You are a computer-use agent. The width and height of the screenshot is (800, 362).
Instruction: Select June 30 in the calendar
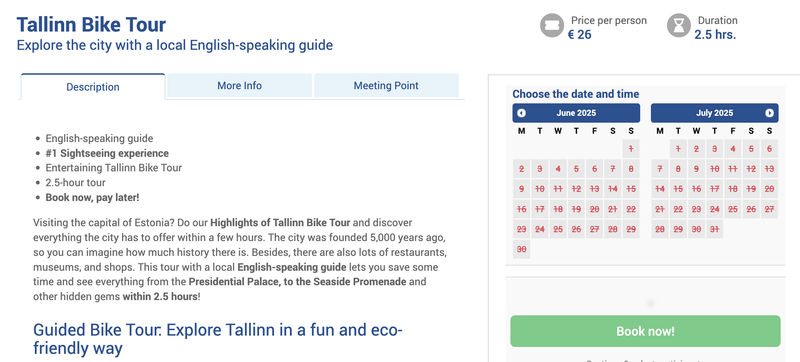point(521,249)
